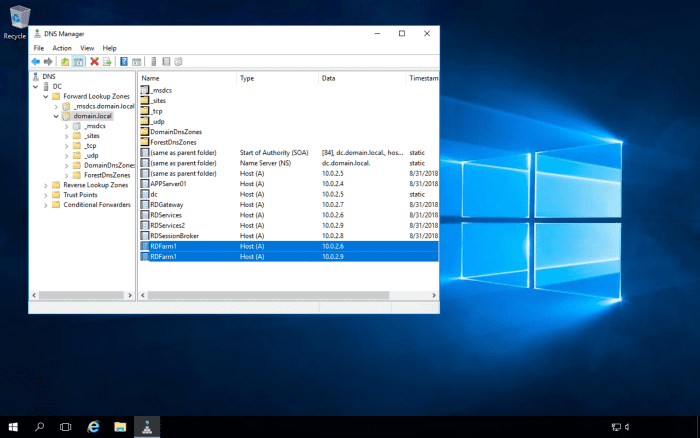
Task: Sort records by the Type column header
Action: click(277, 78)
